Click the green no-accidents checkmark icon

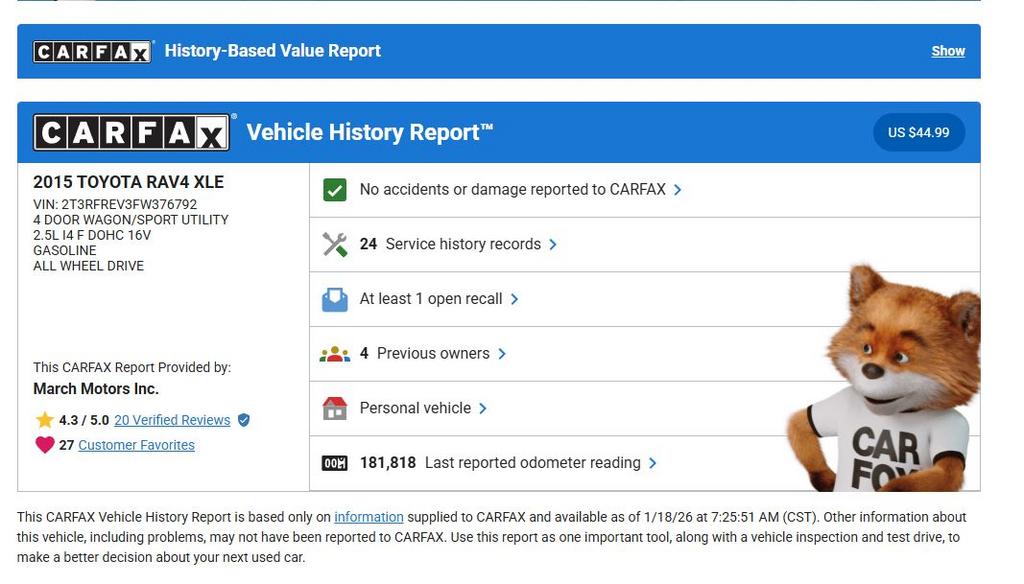(x=335, y=190)
